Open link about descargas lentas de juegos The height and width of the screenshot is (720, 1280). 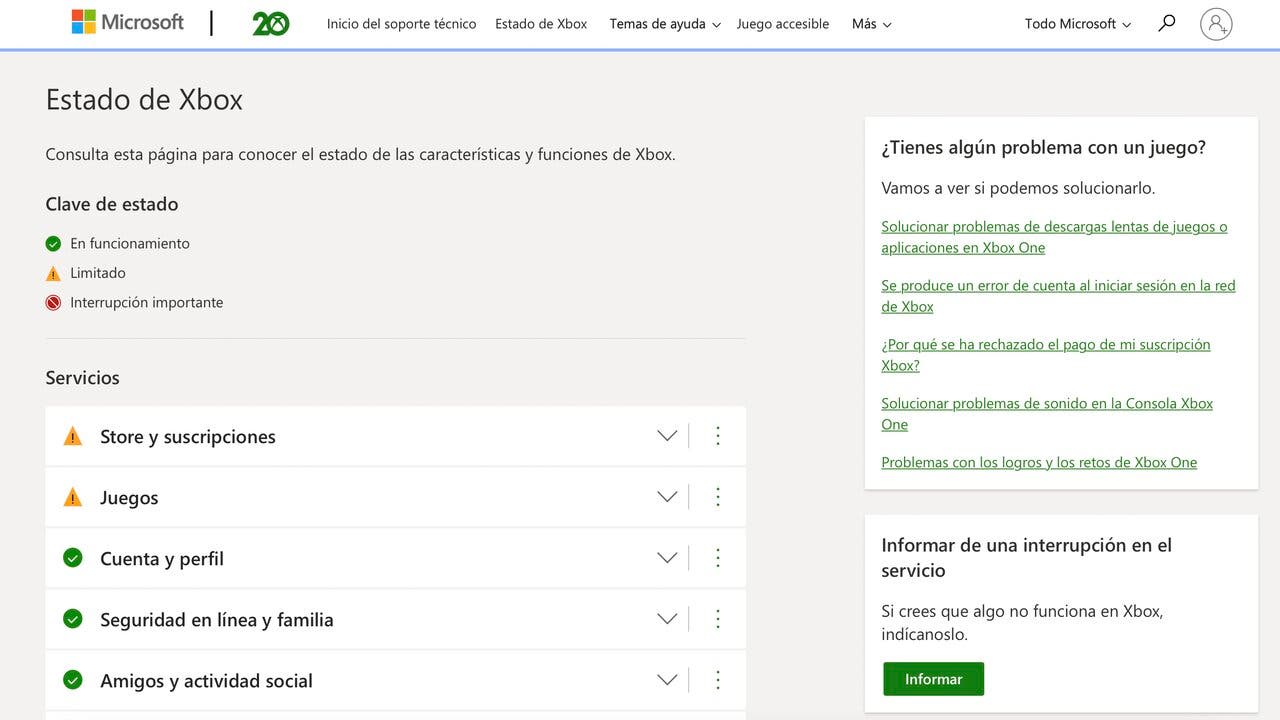coord(1054,237)
